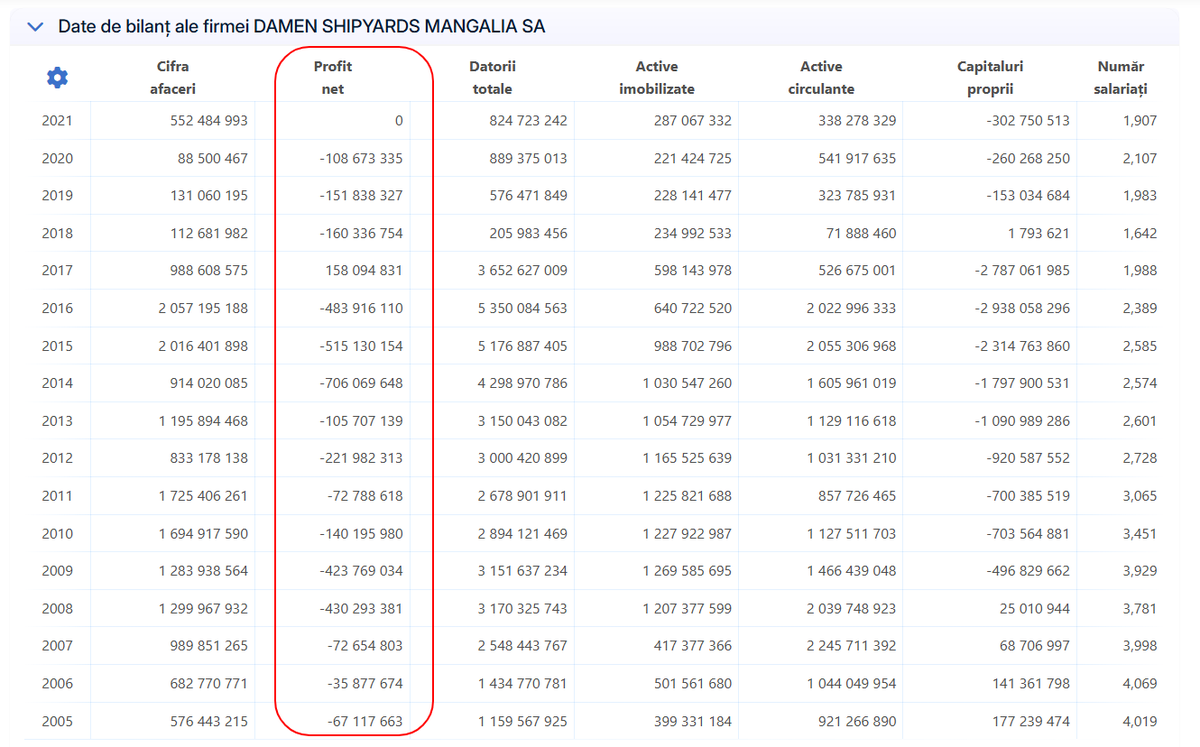Image resolution: width=1200 pixels, height=747 pixels.
Task: Open the gear settings icon in table header
Action: coord(58,77)
